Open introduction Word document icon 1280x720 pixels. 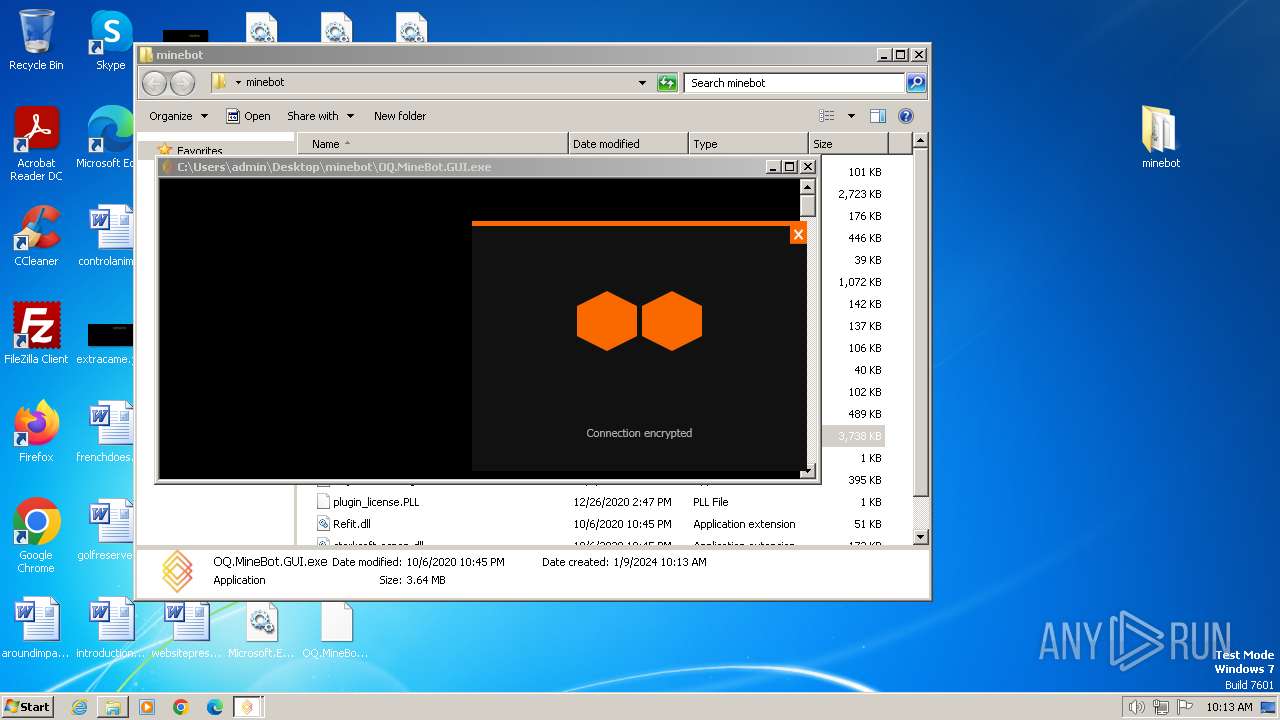coord(110,628)
